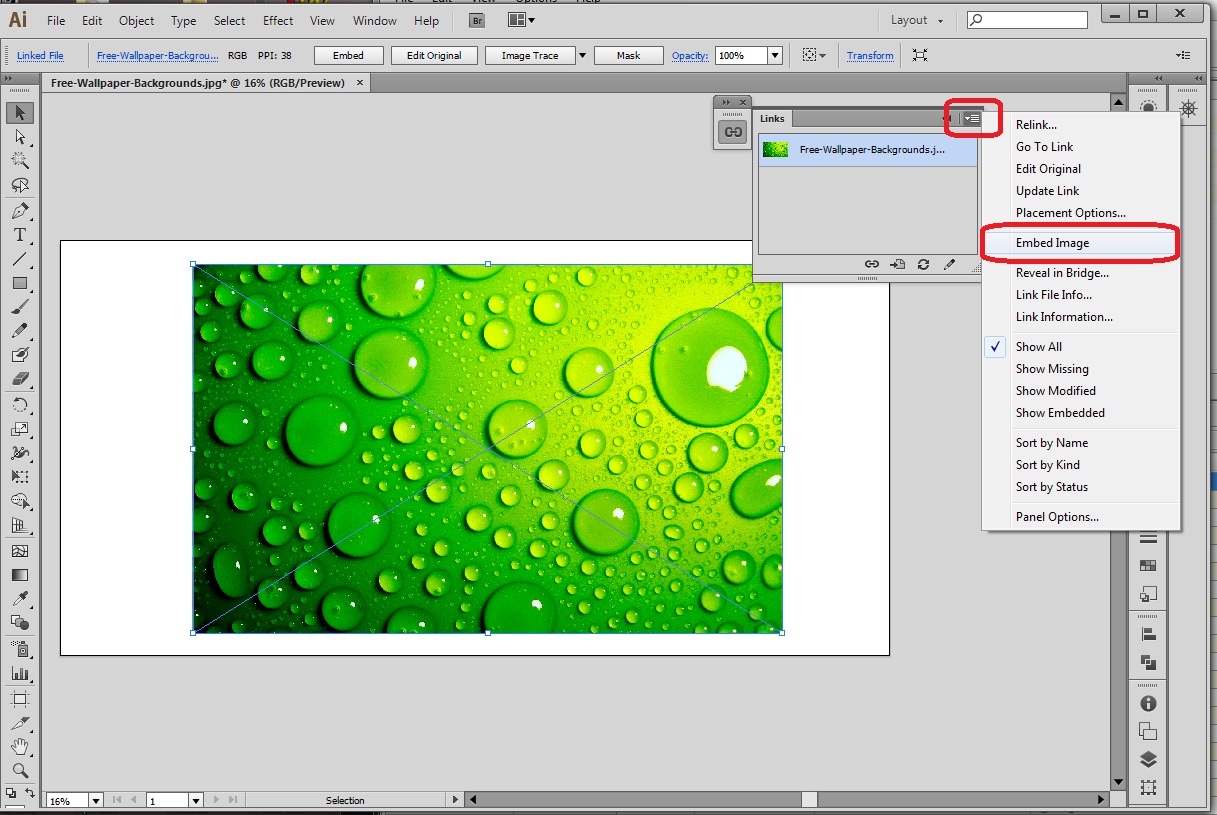Click the Edit Original pencil icon
Viewport: 1217px width, 815px height.
pyautogui.click(x=949, y=264)
